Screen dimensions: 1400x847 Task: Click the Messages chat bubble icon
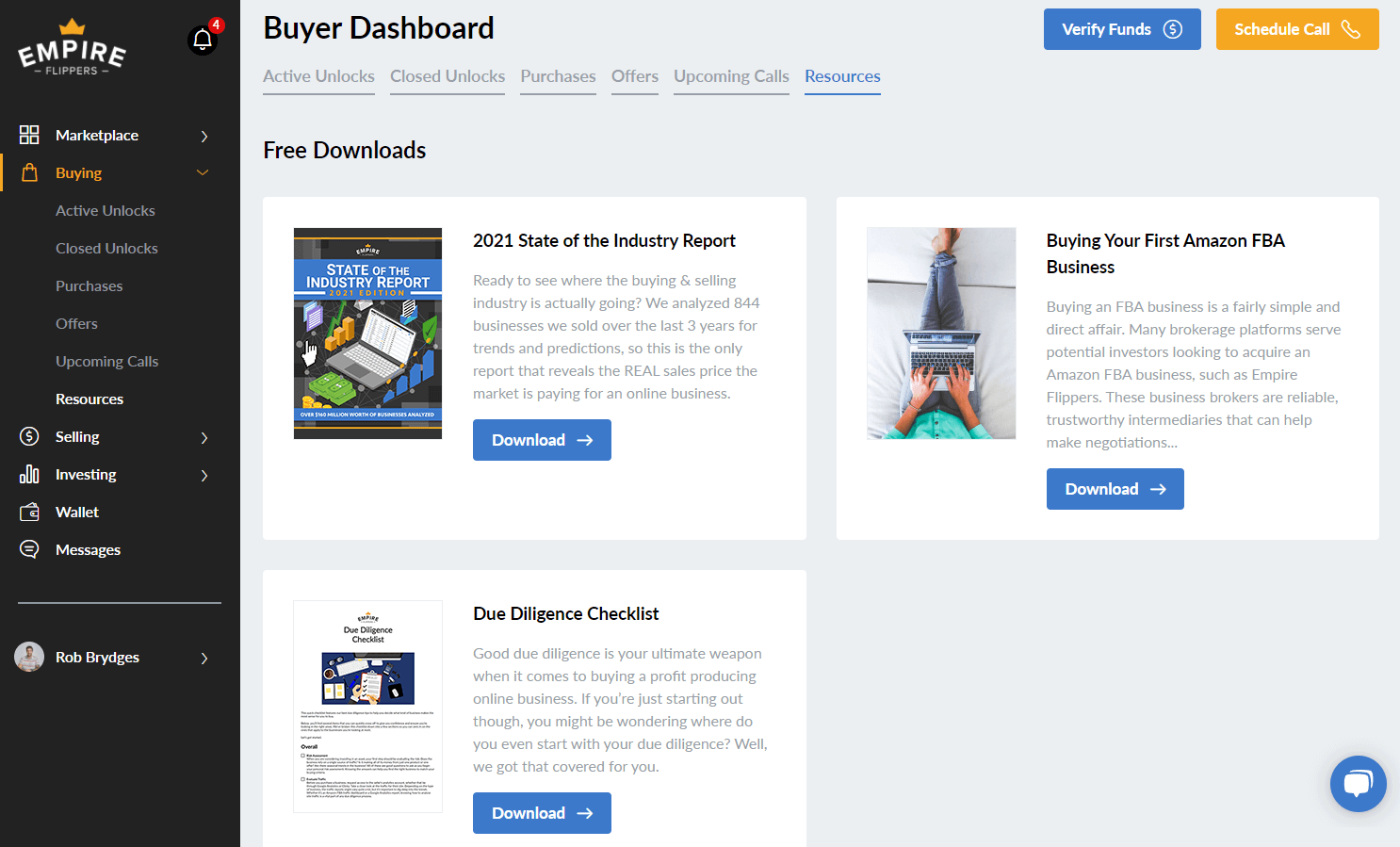pyautogui.click(x=29, y=549)
